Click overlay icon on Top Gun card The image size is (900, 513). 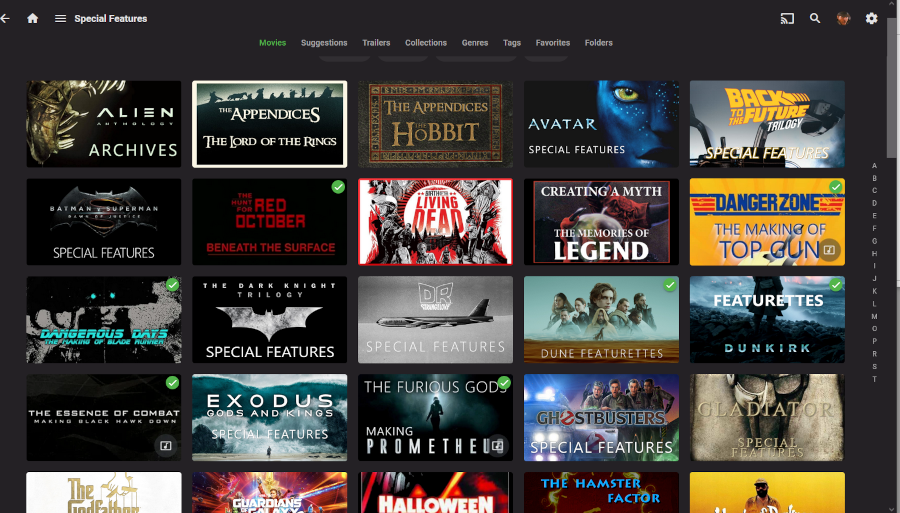coord(829,250)
